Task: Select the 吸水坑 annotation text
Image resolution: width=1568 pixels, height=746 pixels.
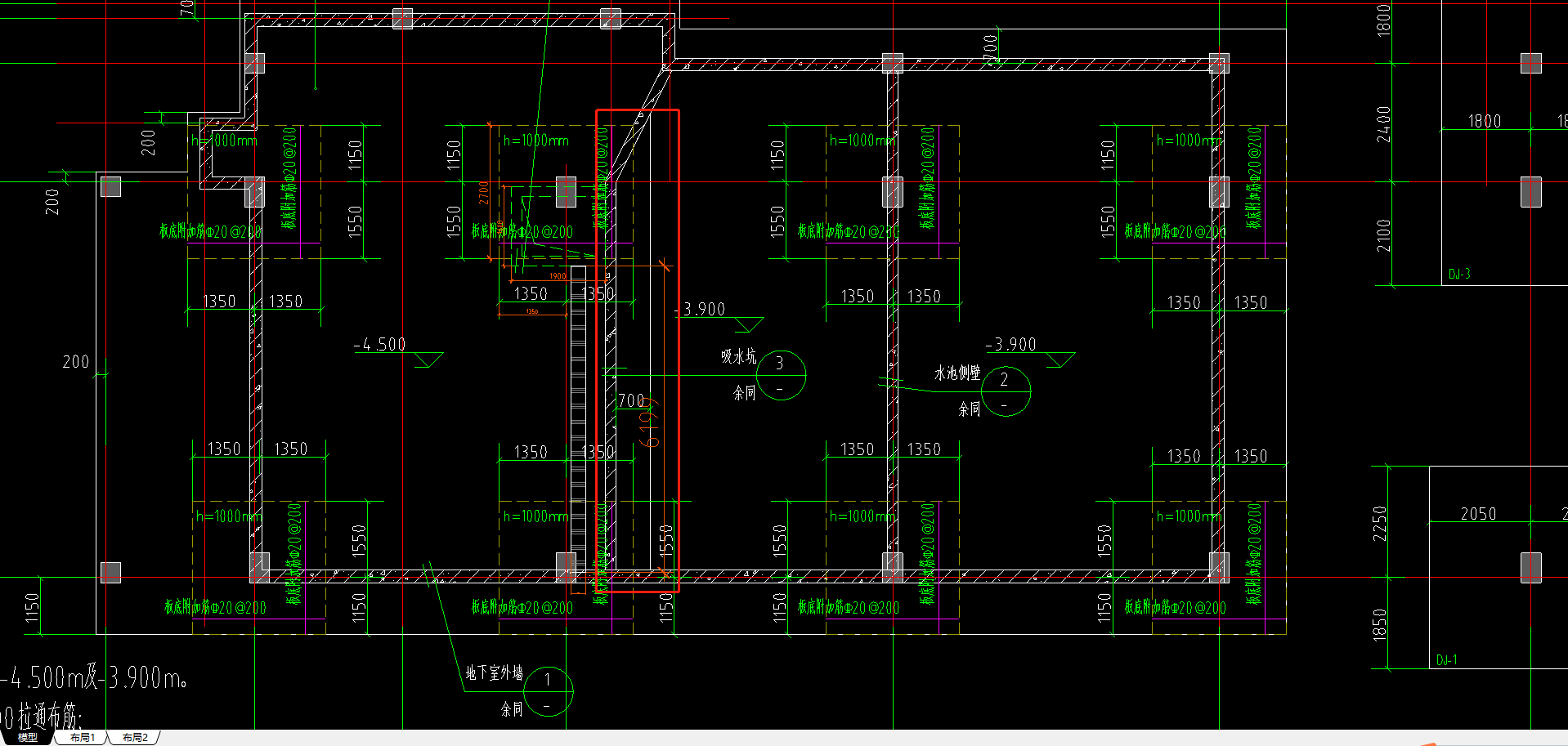Action: pos(738,356)
